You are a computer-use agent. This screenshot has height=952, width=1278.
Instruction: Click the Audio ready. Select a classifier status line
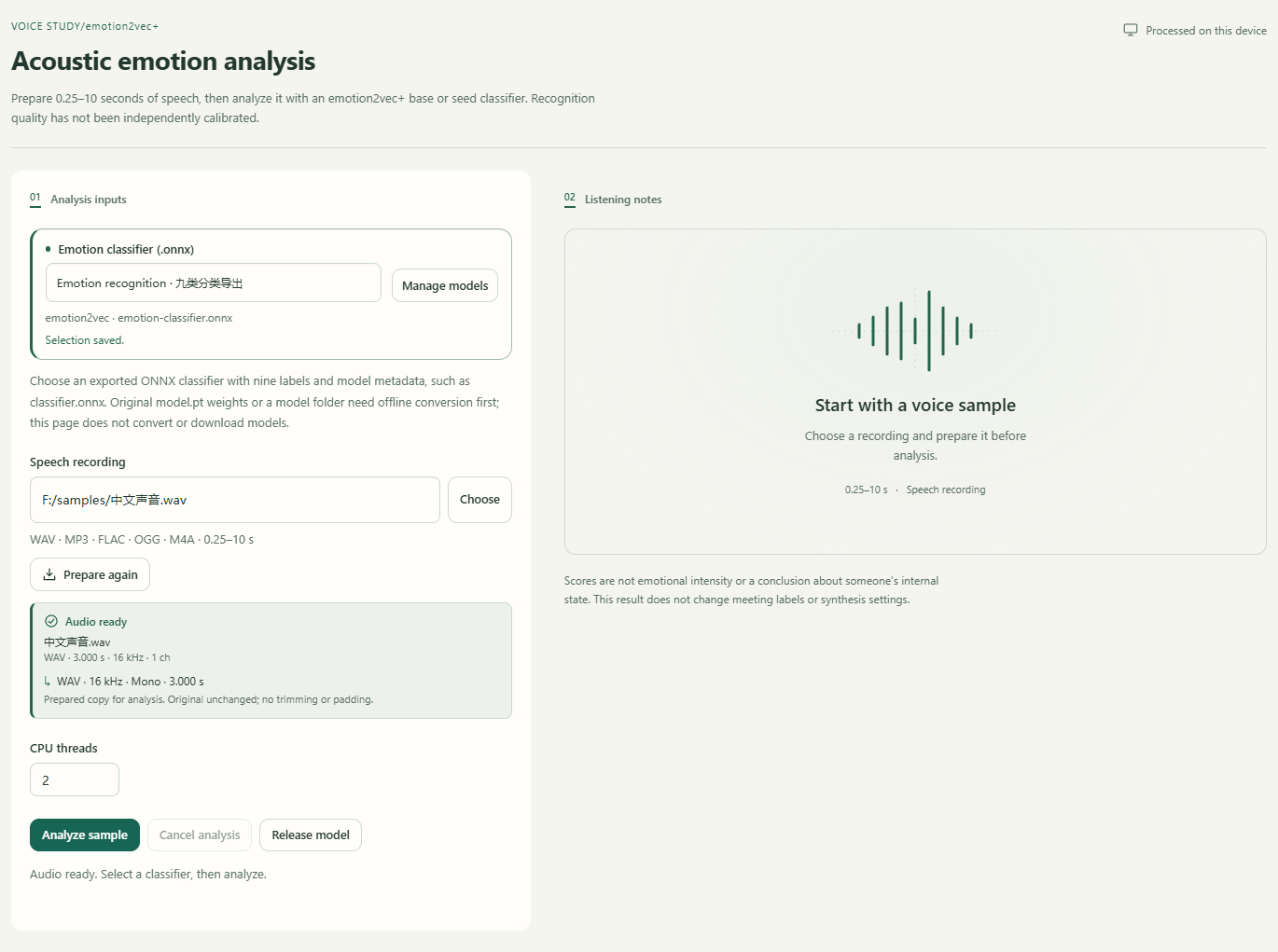tap(148, 874)
